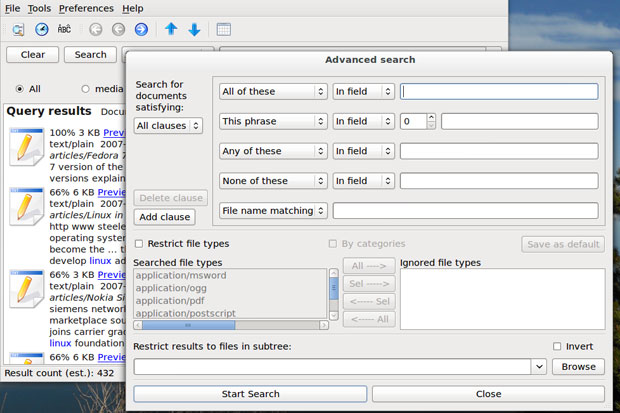Go to first results page icon
The width and height of the screenshot is (620, 413).
(95, 29)
